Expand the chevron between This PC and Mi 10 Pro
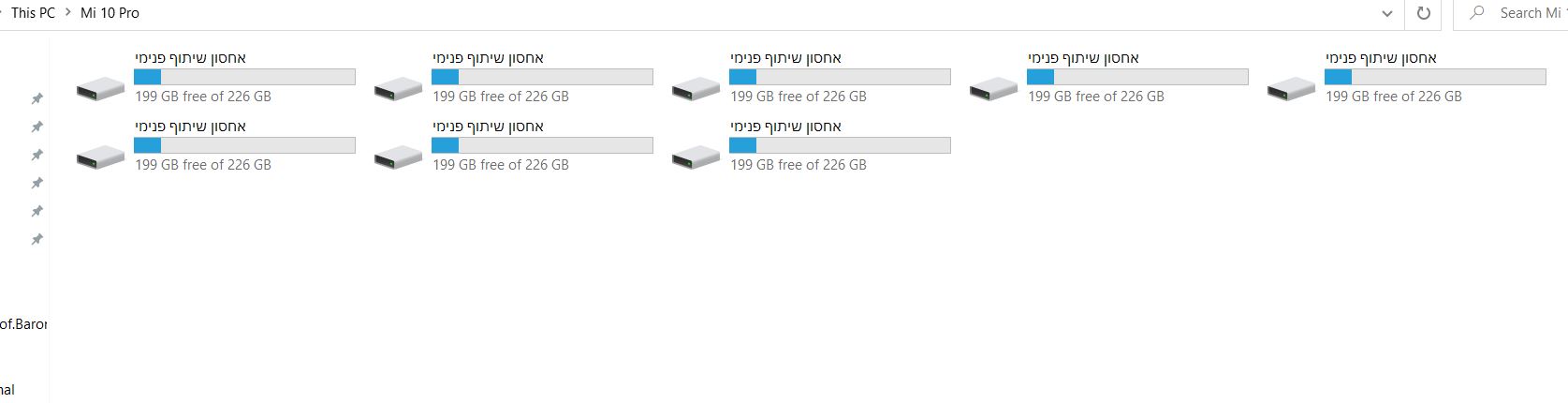This screenshot has height=403, width=1568. tap(68, 13)
